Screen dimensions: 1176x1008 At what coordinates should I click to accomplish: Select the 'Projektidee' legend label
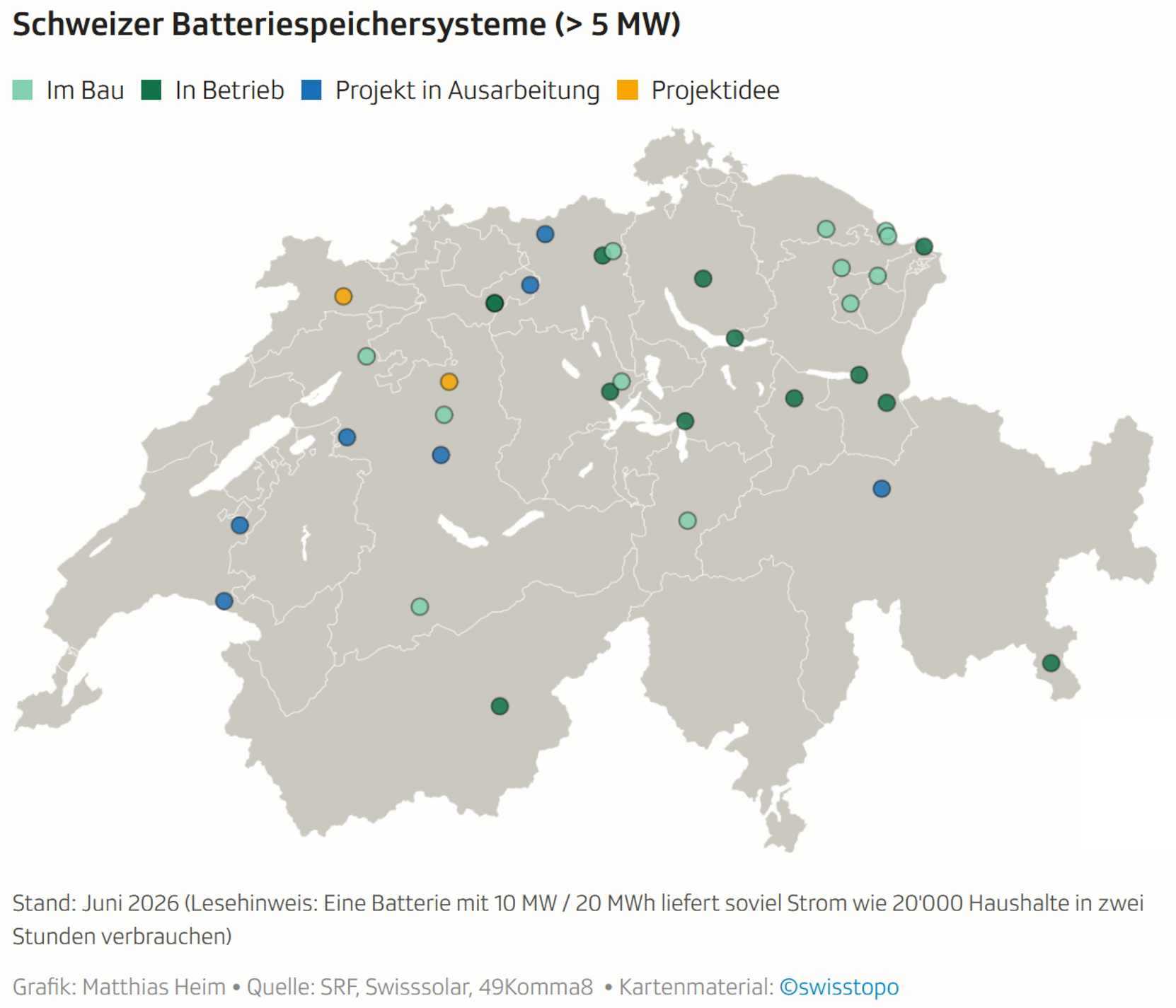click(x=715, y=91)
